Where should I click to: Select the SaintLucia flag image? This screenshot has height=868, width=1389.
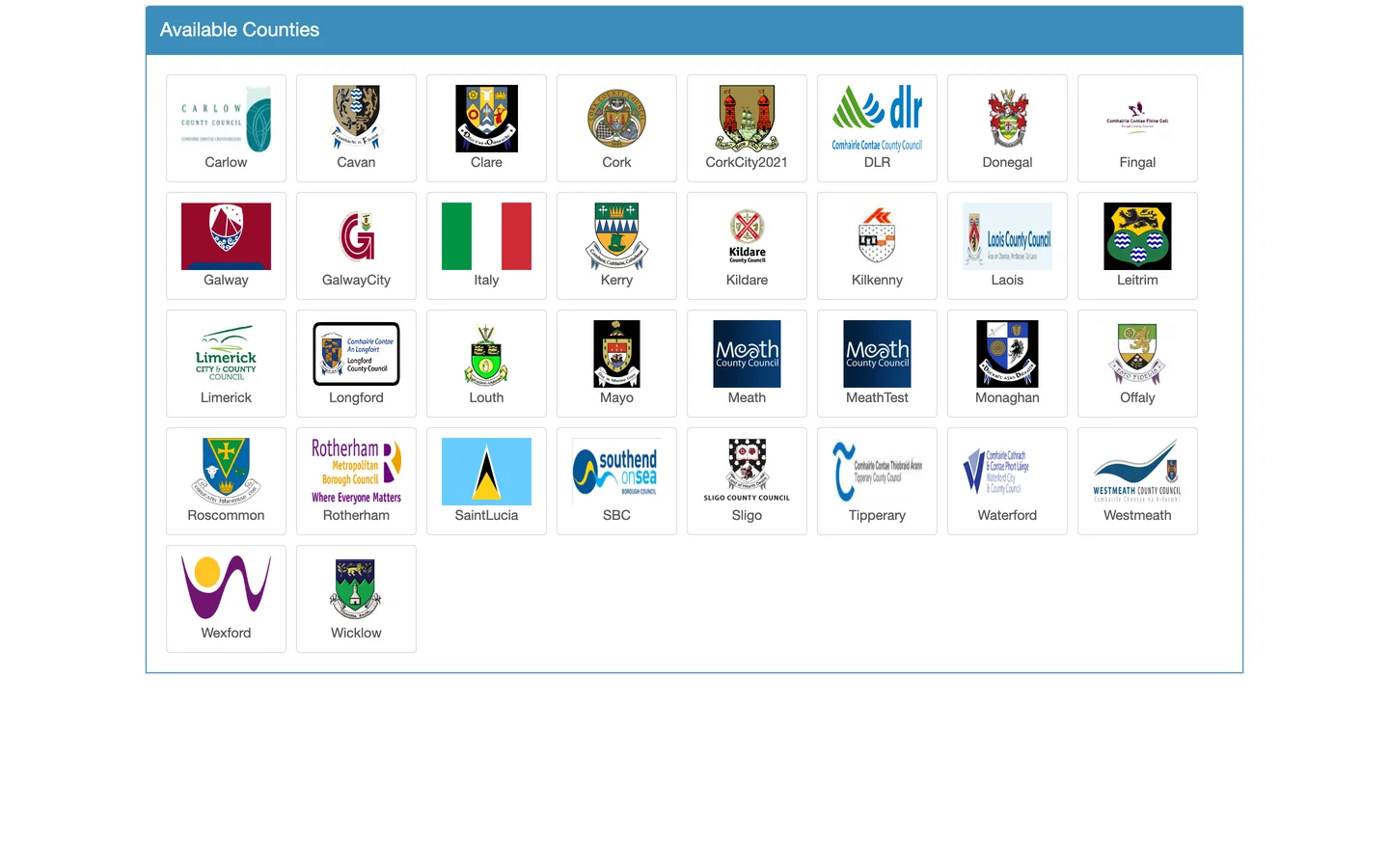[x=486, y=472]
